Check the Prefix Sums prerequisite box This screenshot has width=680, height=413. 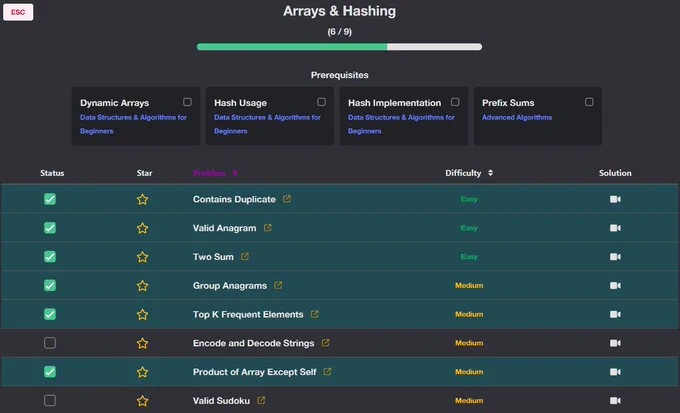589,102
